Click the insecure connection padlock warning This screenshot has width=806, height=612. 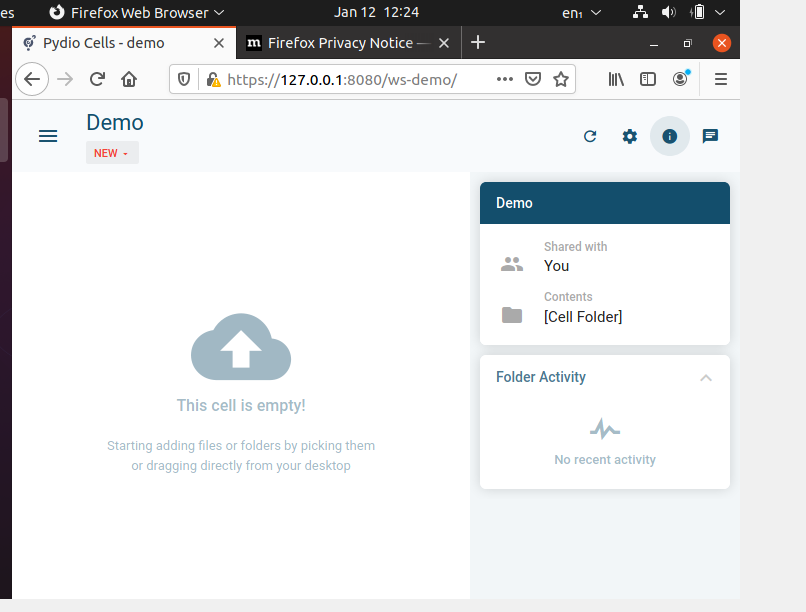[213, 80]
